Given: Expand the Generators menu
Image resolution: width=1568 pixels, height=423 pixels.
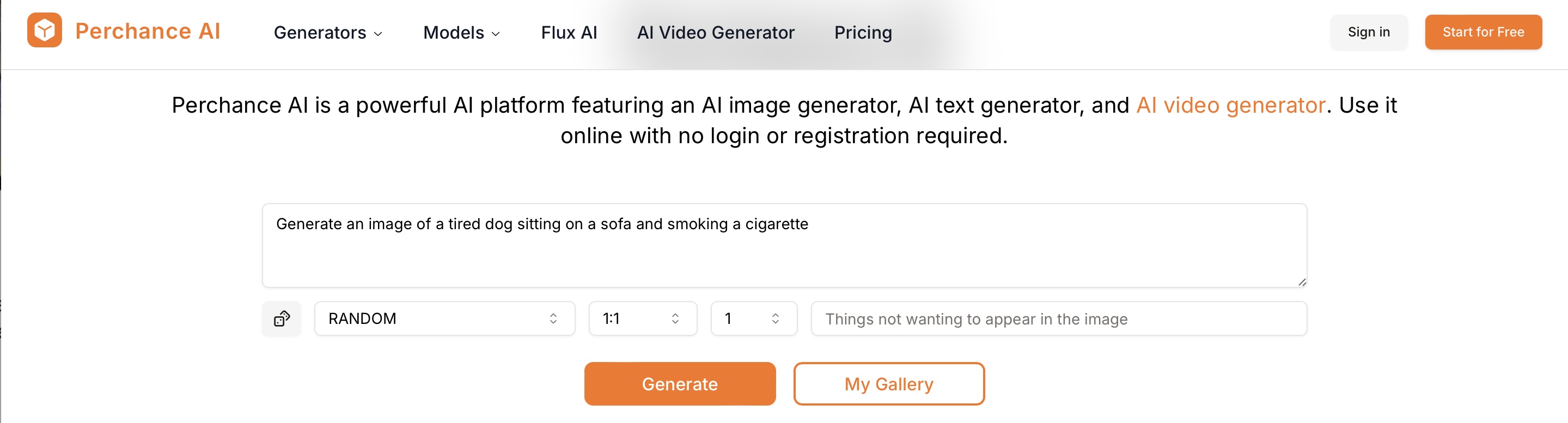Looking at the screenshot, I should coord(327,32).
